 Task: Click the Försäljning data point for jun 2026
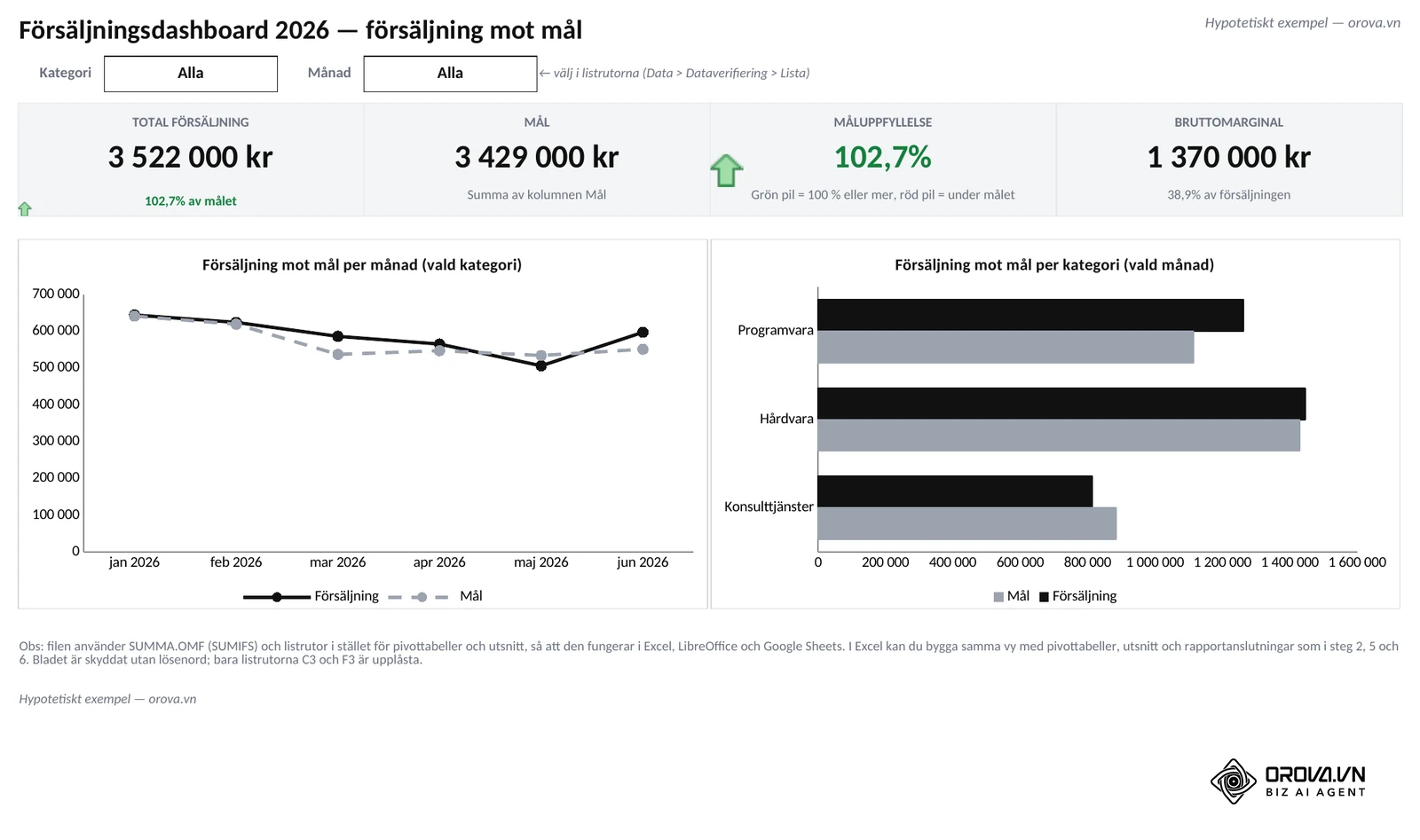643,333
